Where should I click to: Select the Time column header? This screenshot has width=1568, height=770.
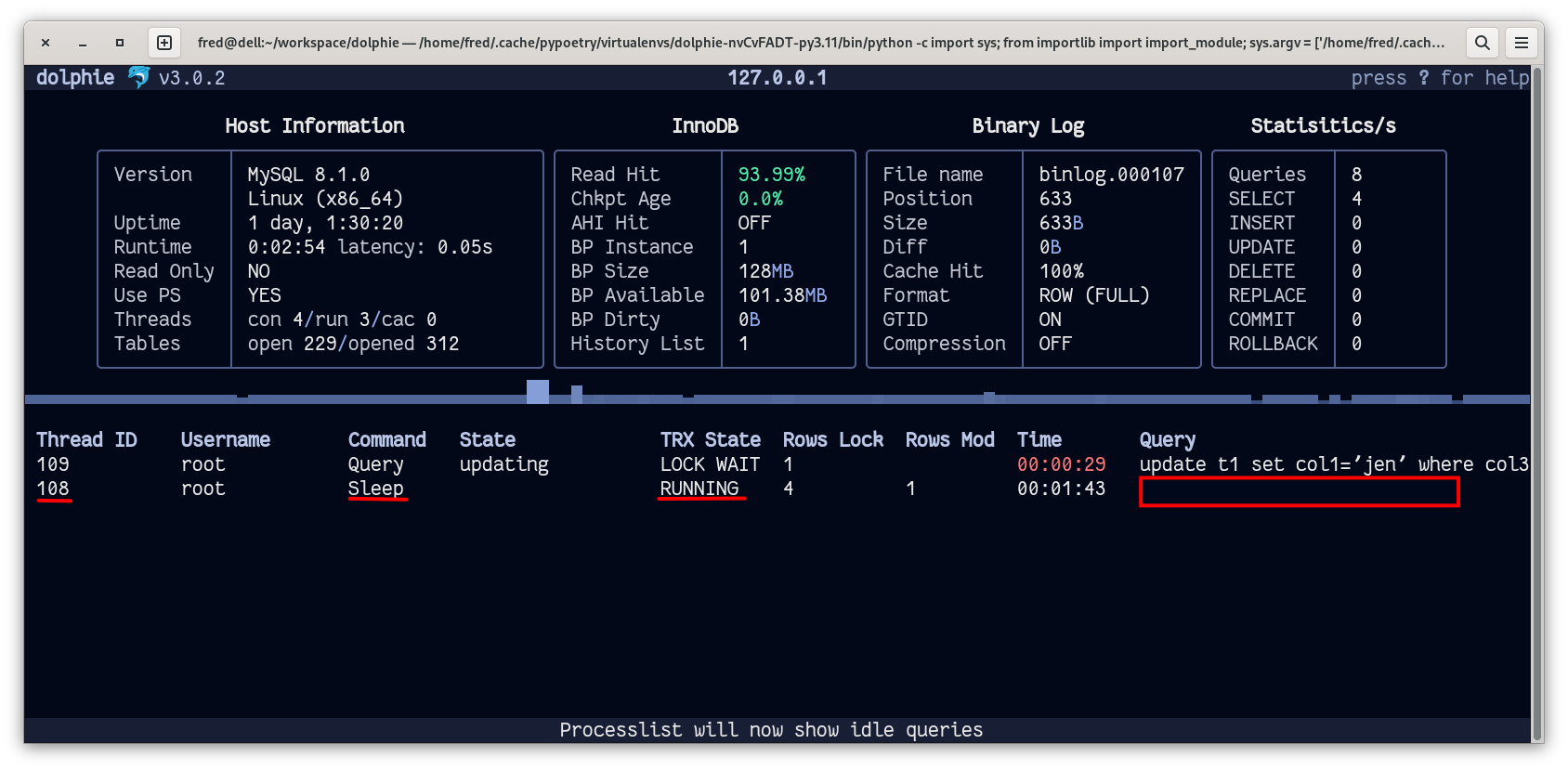[1039, 439]
